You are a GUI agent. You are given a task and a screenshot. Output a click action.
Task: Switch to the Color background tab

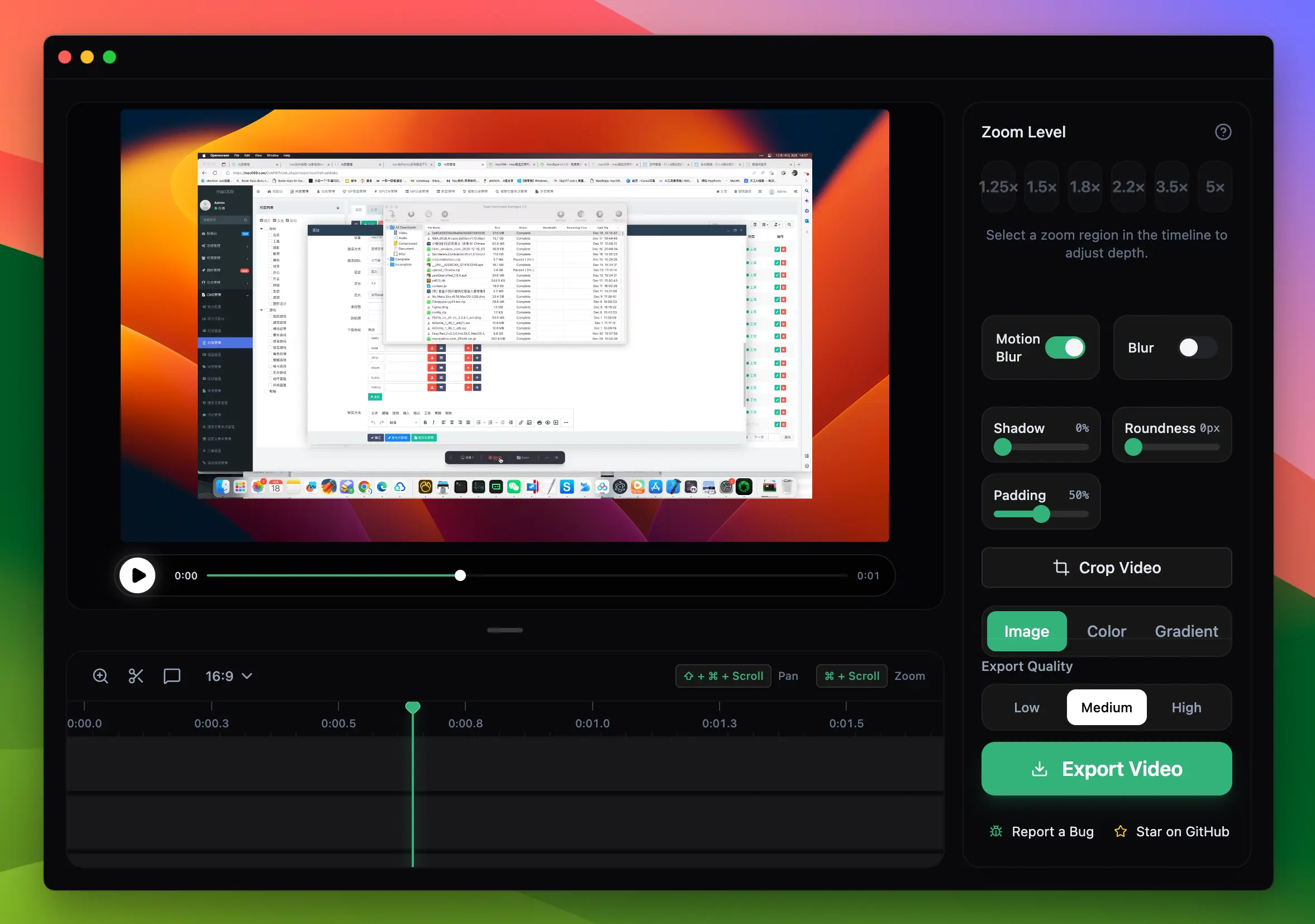click(1106, 631)
